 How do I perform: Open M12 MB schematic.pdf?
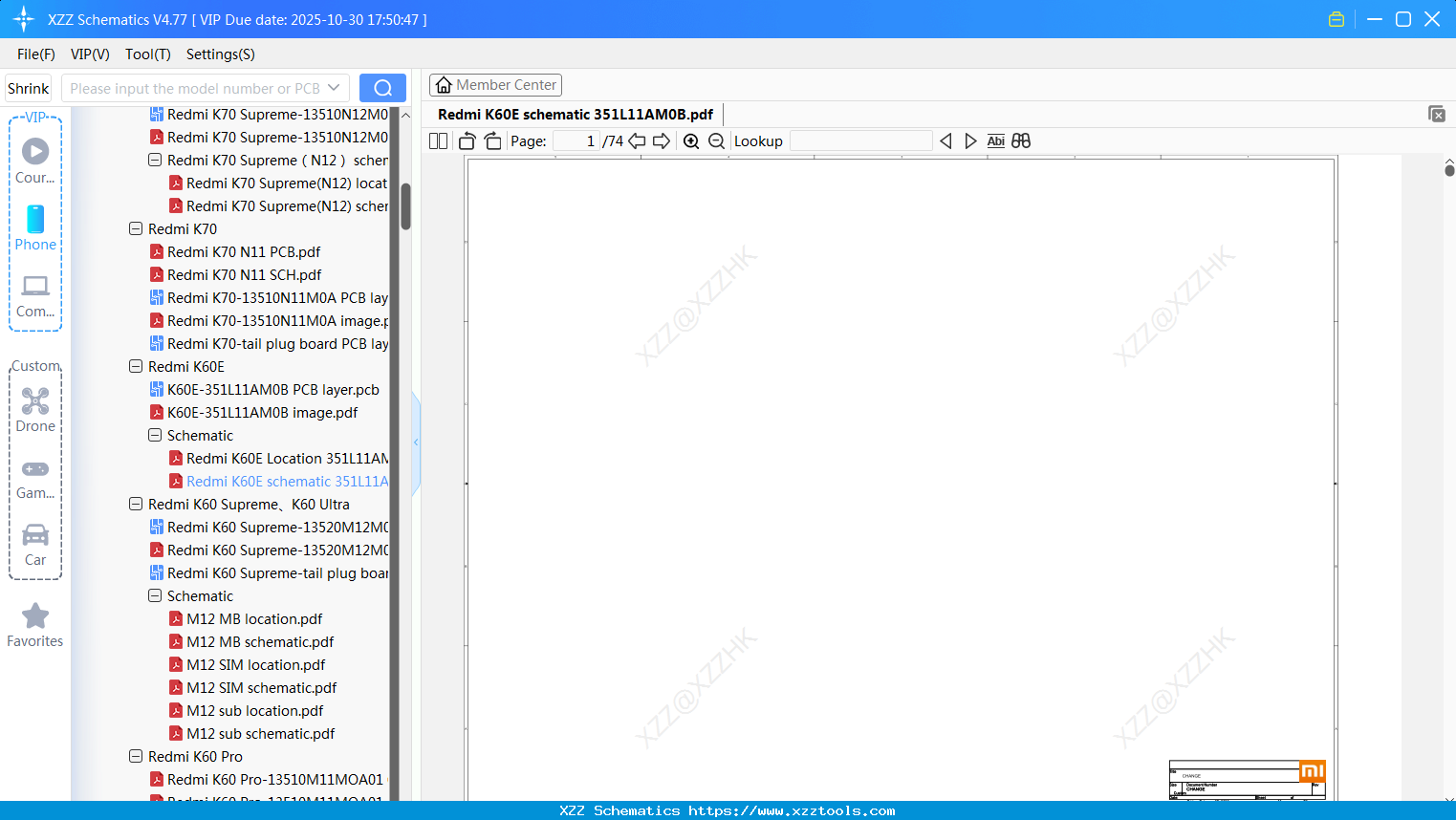pyautogui.click(x=260, y=642)
